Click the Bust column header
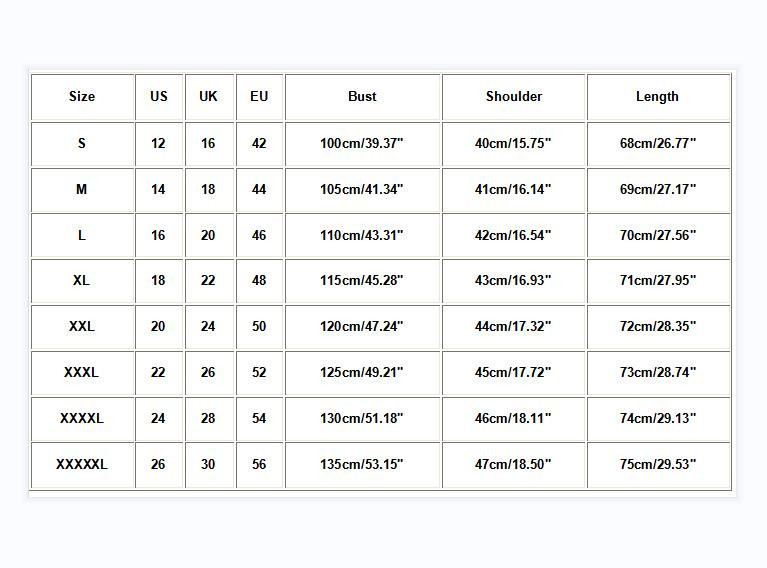The height and width of the screenshot is (568, 767). (362, 97)
